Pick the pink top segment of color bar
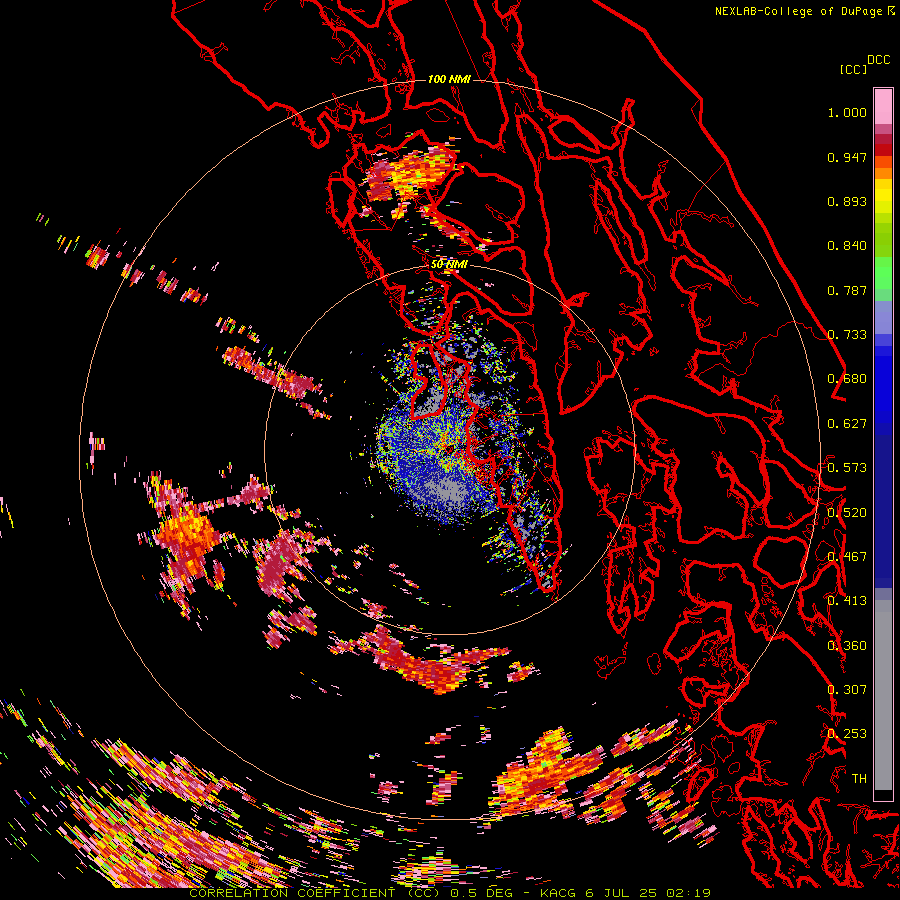900x900 pixels. (883, 106)
